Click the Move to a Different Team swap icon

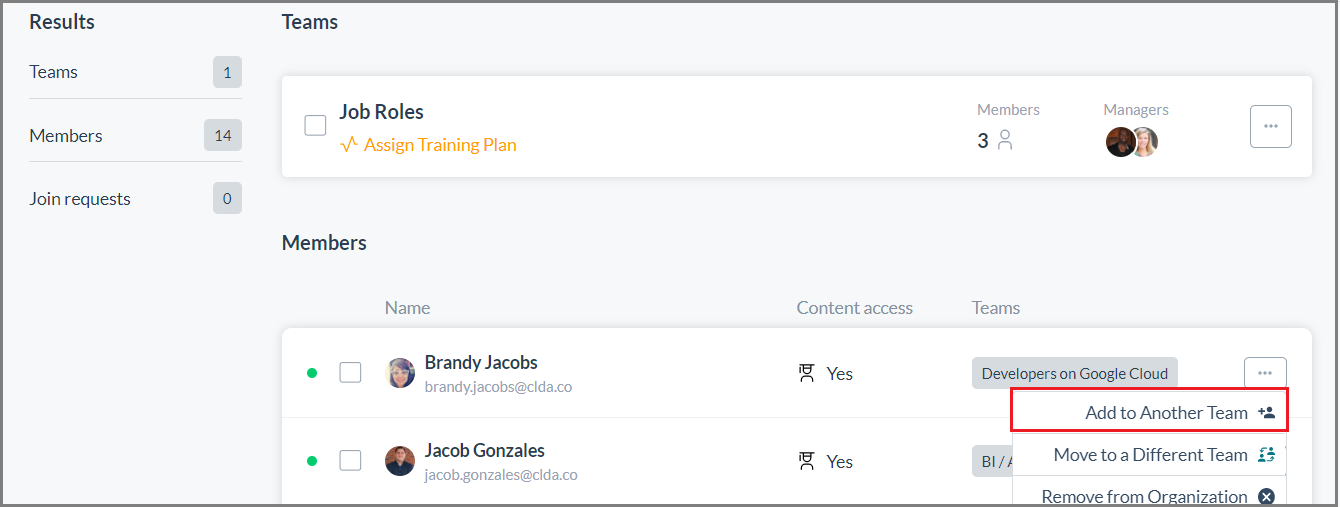(x=1266, y=455)
